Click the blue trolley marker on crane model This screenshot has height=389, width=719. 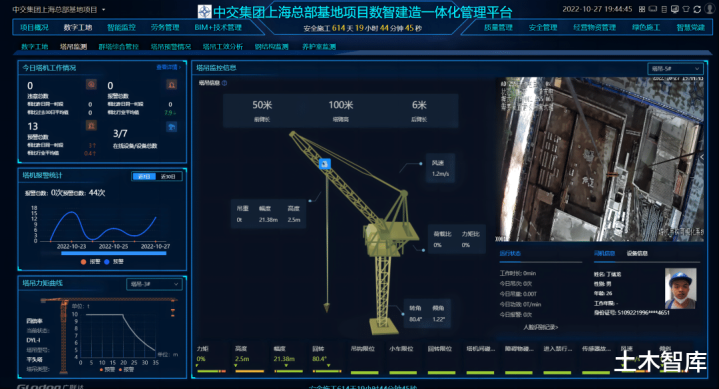pyautogui.click(x=325, y=164)
